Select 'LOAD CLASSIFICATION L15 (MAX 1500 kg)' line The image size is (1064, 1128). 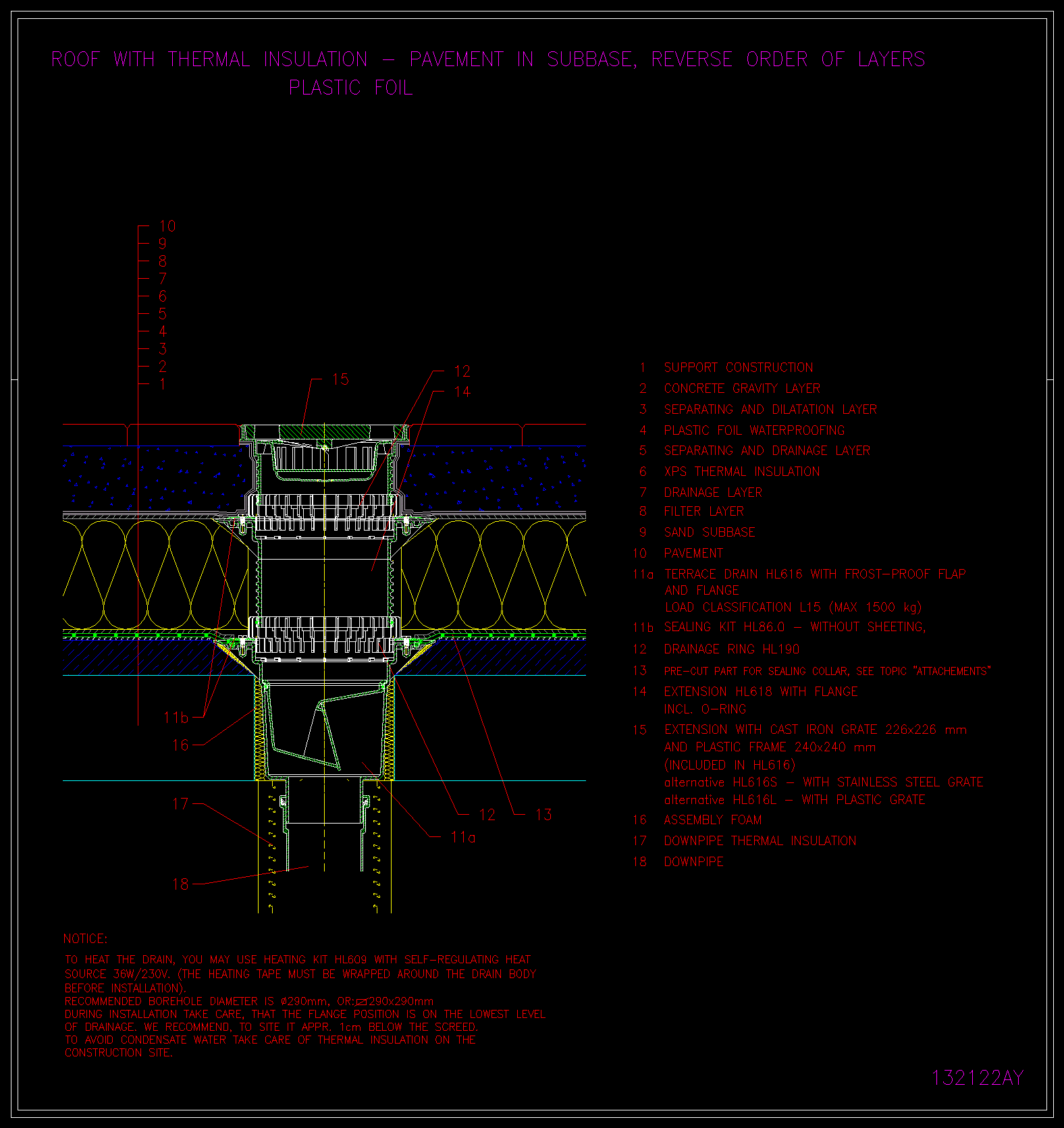point(793,608)
